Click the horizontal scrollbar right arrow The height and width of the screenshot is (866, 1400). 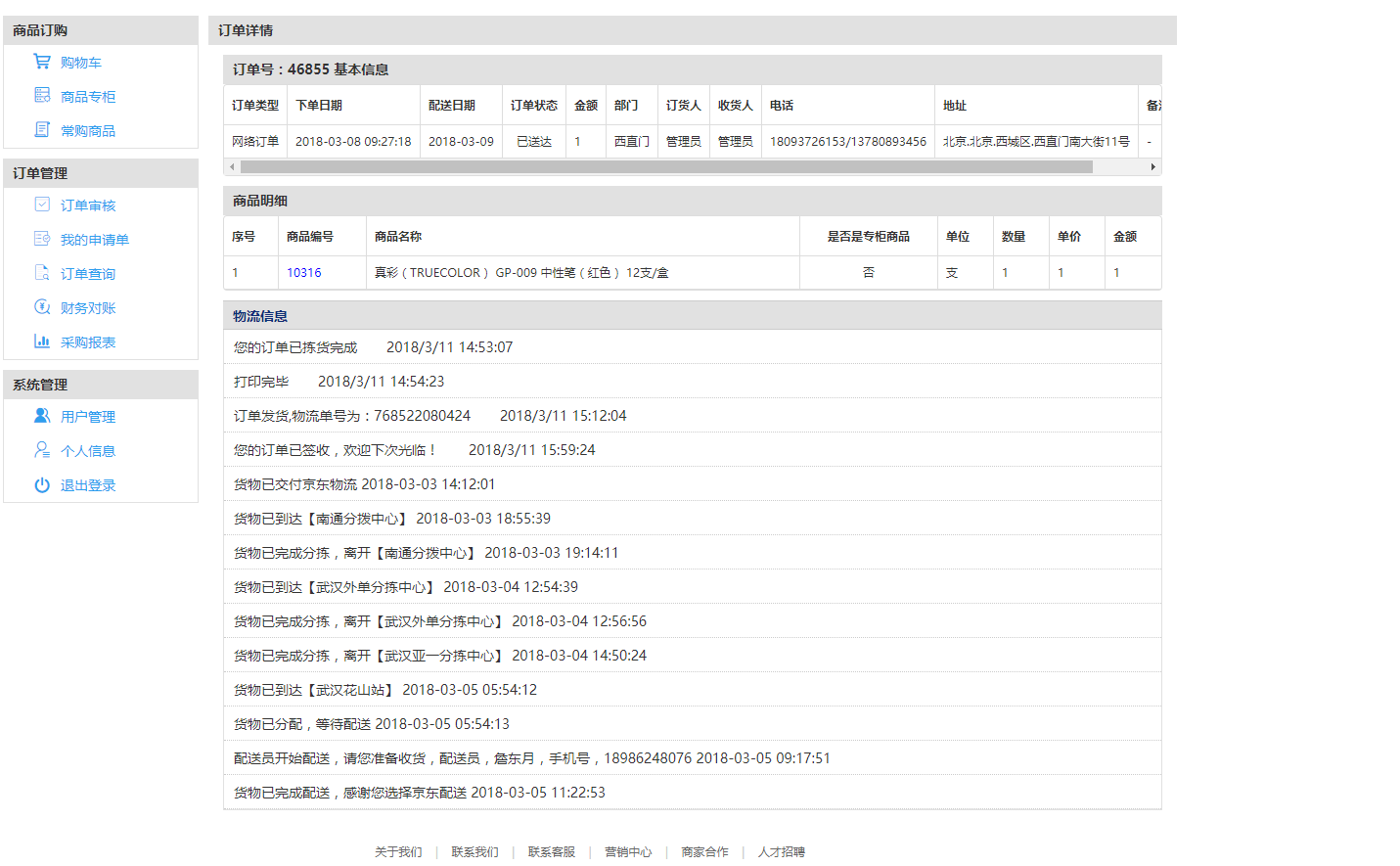1153,167
